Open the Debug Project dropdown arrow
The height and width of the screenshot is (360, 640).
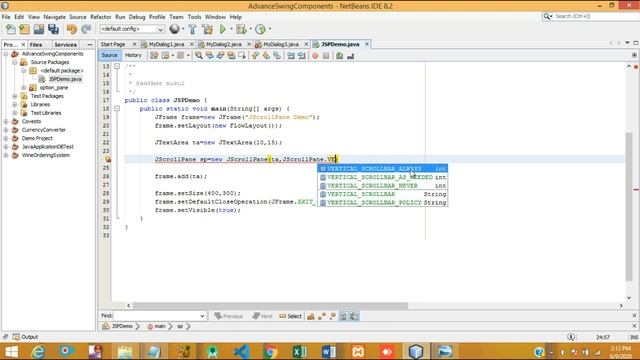[x=250, y=29]
